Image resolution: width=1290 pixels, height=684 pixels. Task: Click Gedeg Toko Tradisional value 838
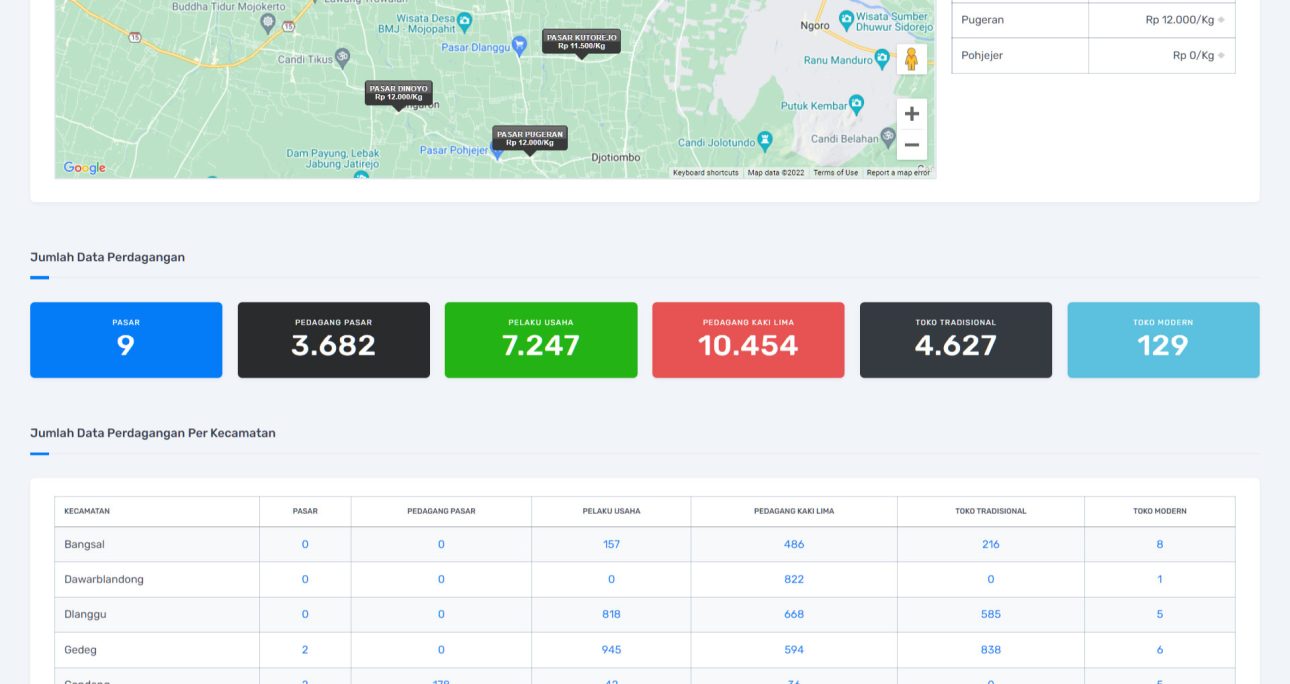coord(991,650)
